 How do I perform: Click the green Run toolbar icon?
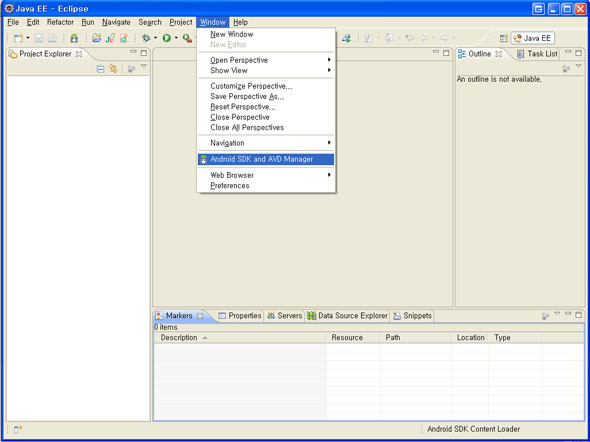pyautogui.click(x=167, y=38)
